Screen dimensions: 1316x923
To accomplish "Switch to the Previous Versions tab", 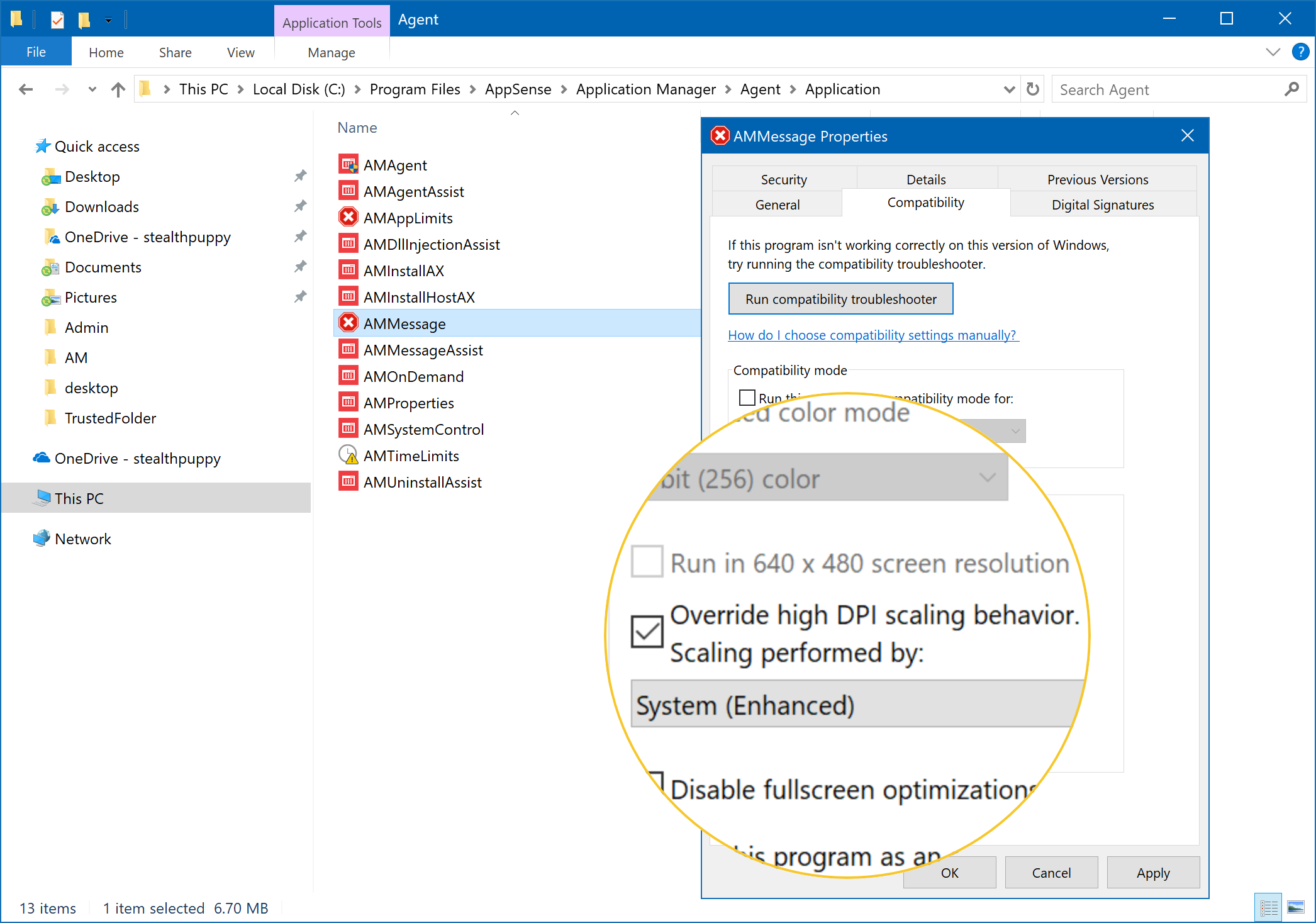I will click(x=1098, y=179).
